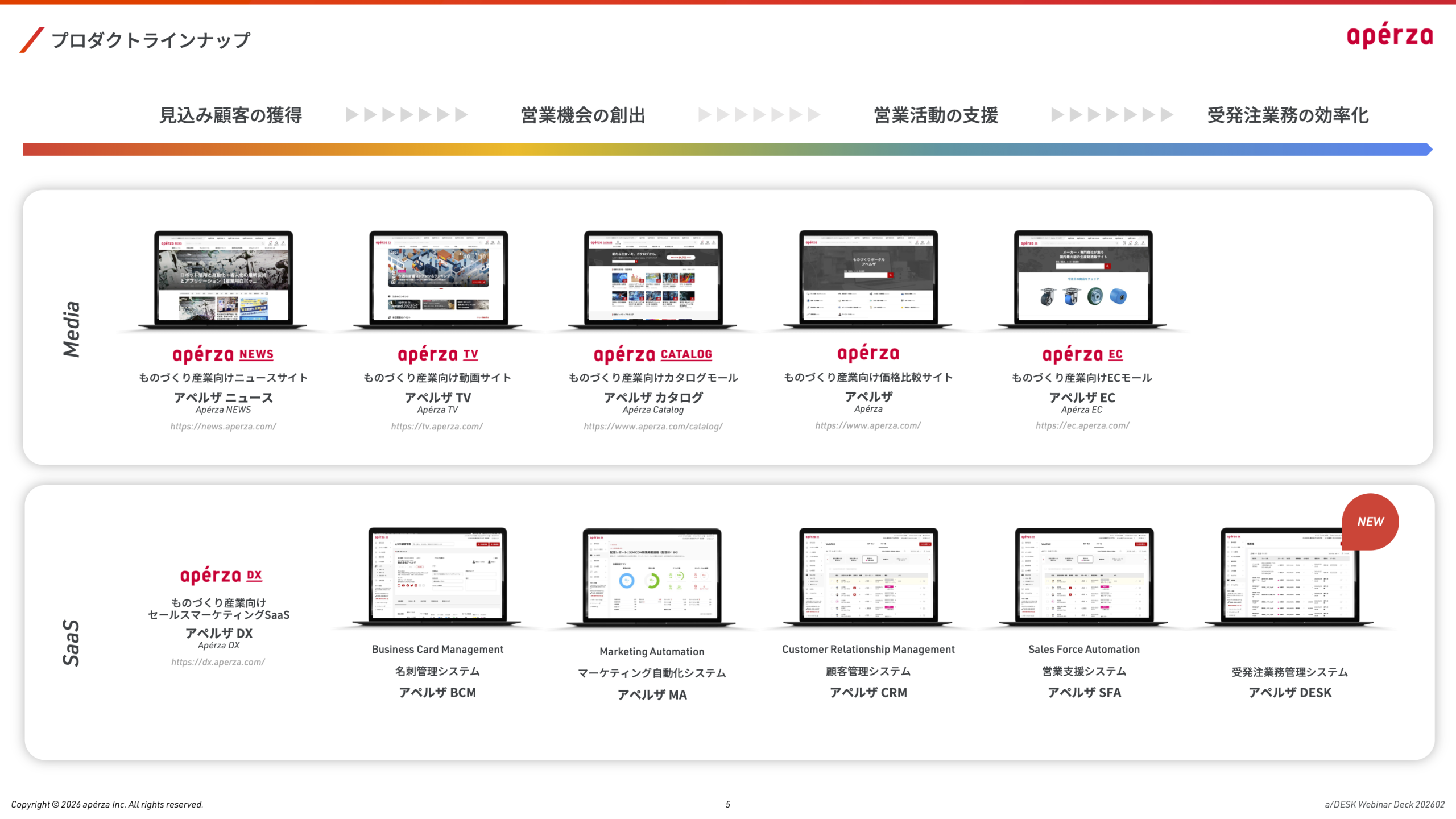This screenshot has width=1456, height=819.
Task: Click the アペルザ DX product name
Action: tap(219, 633)
